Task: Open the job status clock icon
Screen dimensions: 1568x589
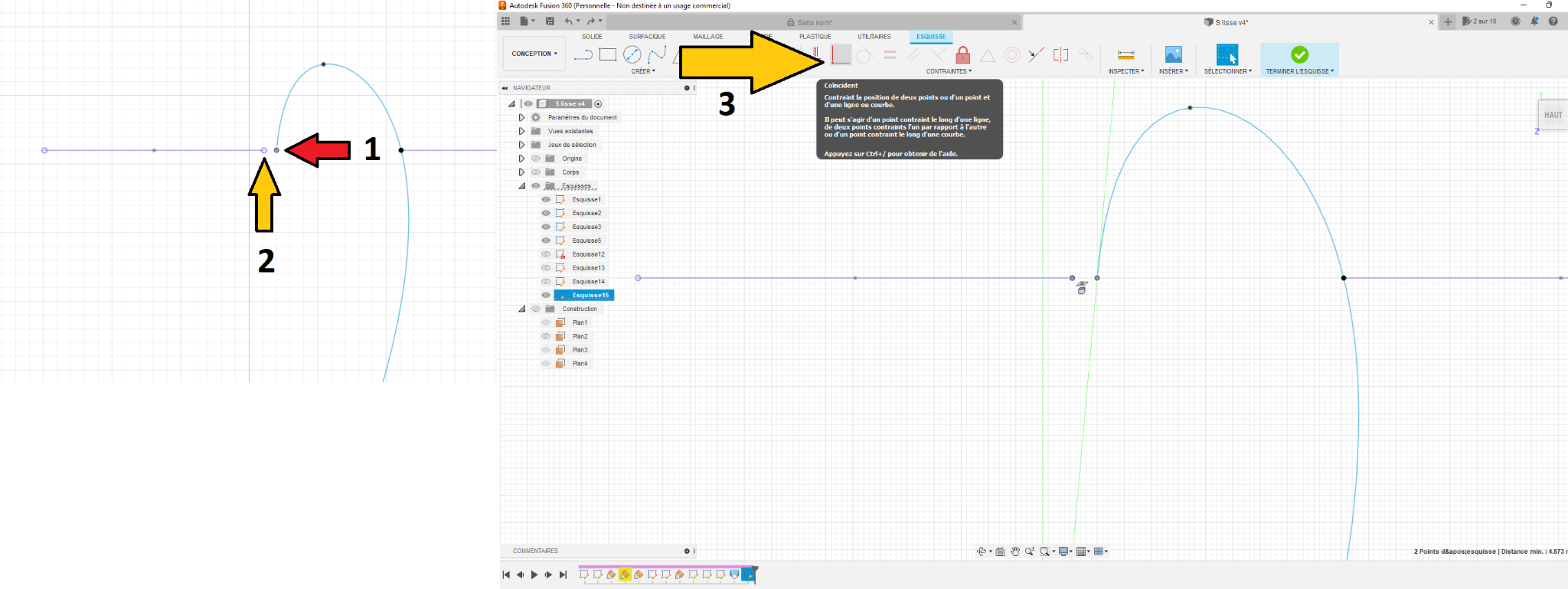Action: 1515,21
